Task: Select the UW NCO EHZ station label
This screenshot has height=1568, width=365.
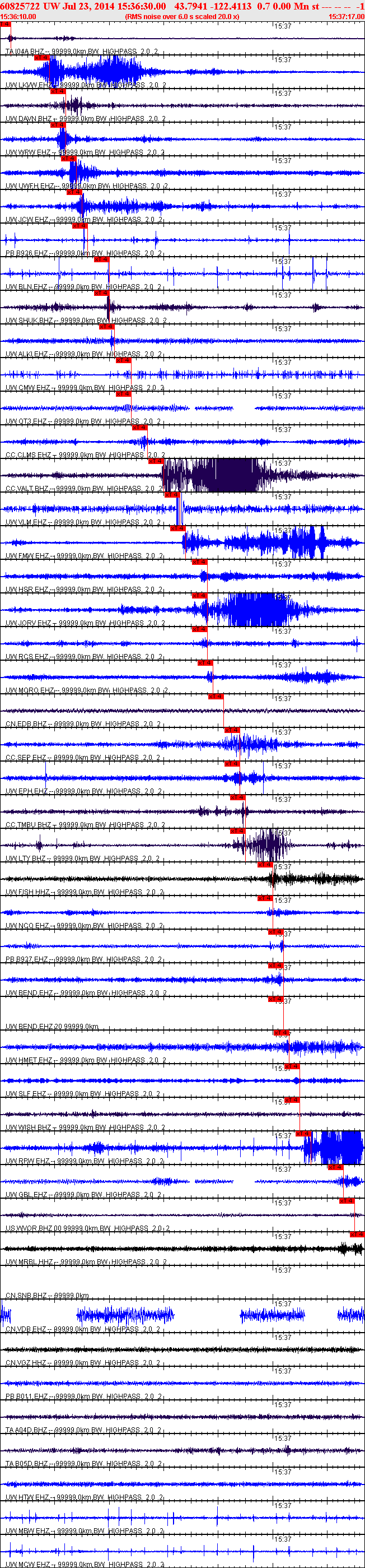Action: click(x=84, y=925)
